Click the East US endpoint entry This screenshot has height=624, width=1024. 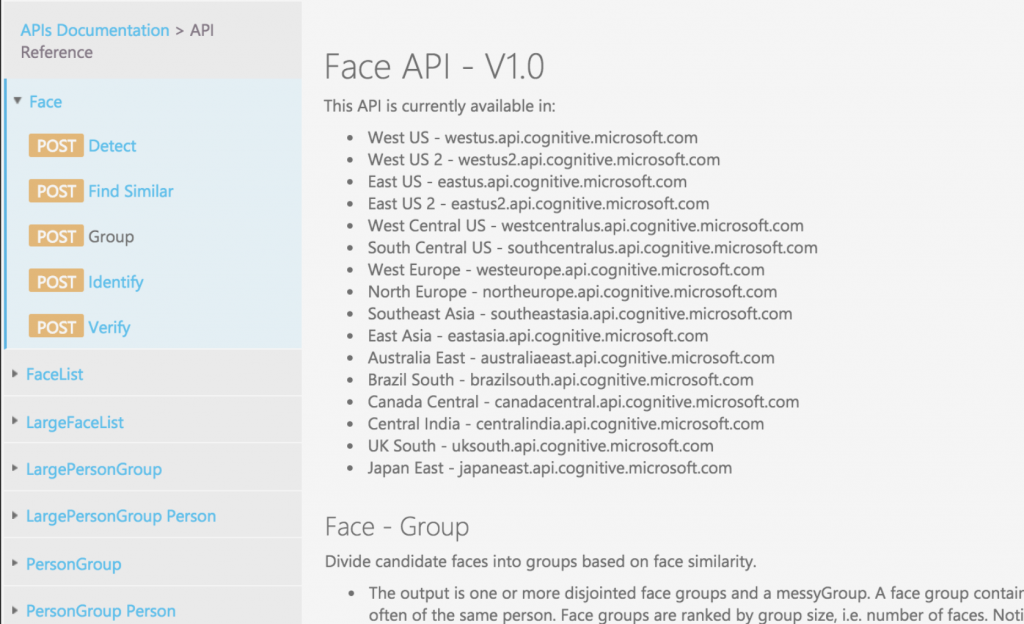pyautogui.click(x=527, y=181)
